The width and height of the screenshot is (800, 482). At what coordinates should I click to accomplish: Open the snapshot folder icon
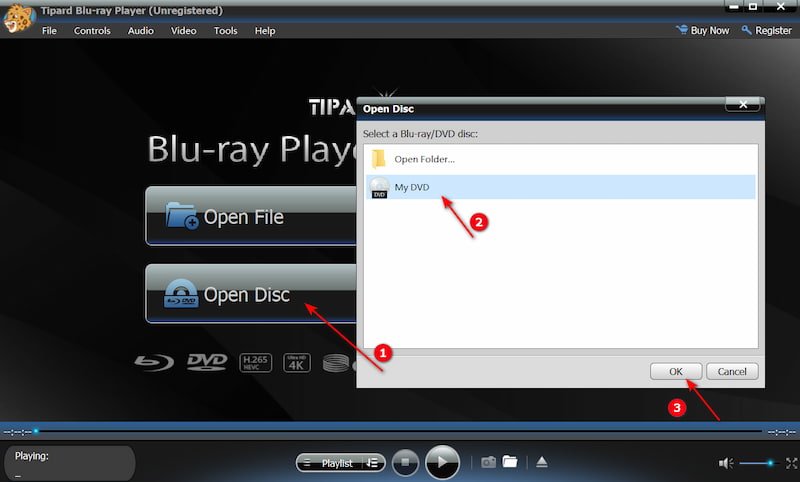510,462
